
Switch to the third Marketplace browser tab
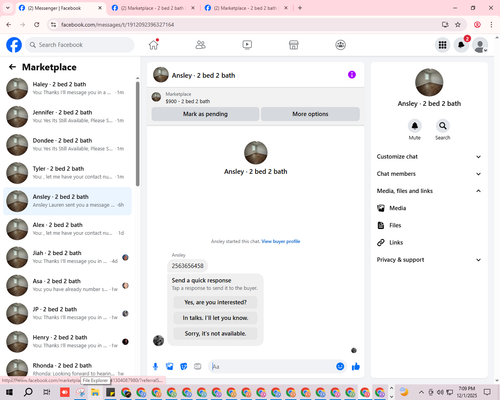[x=247, y=8]
